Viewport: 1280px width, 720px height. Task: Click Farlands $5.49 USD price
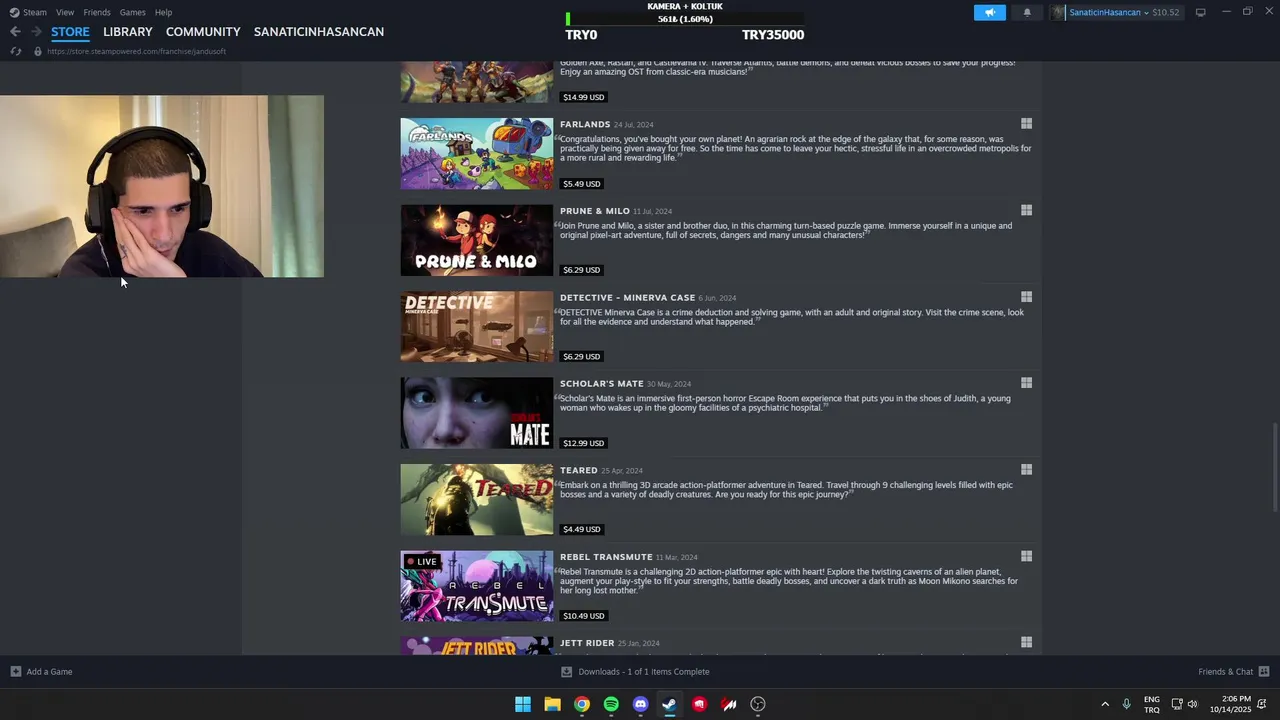click(x=581, y=184)
